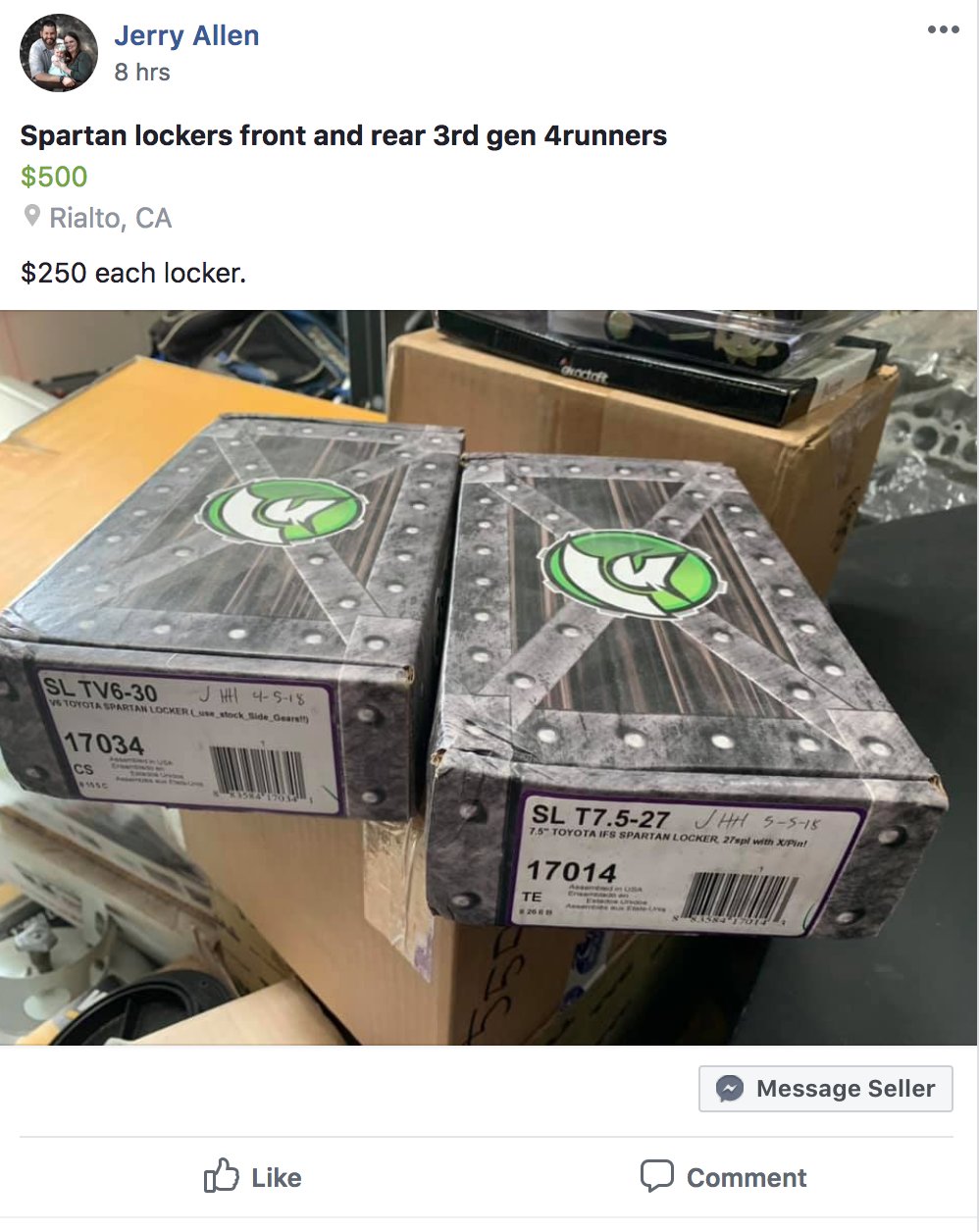This screenshot has width=979, height=1232.
Task: Click the speech bubble Comment icon
Action: click(656, 1175)
